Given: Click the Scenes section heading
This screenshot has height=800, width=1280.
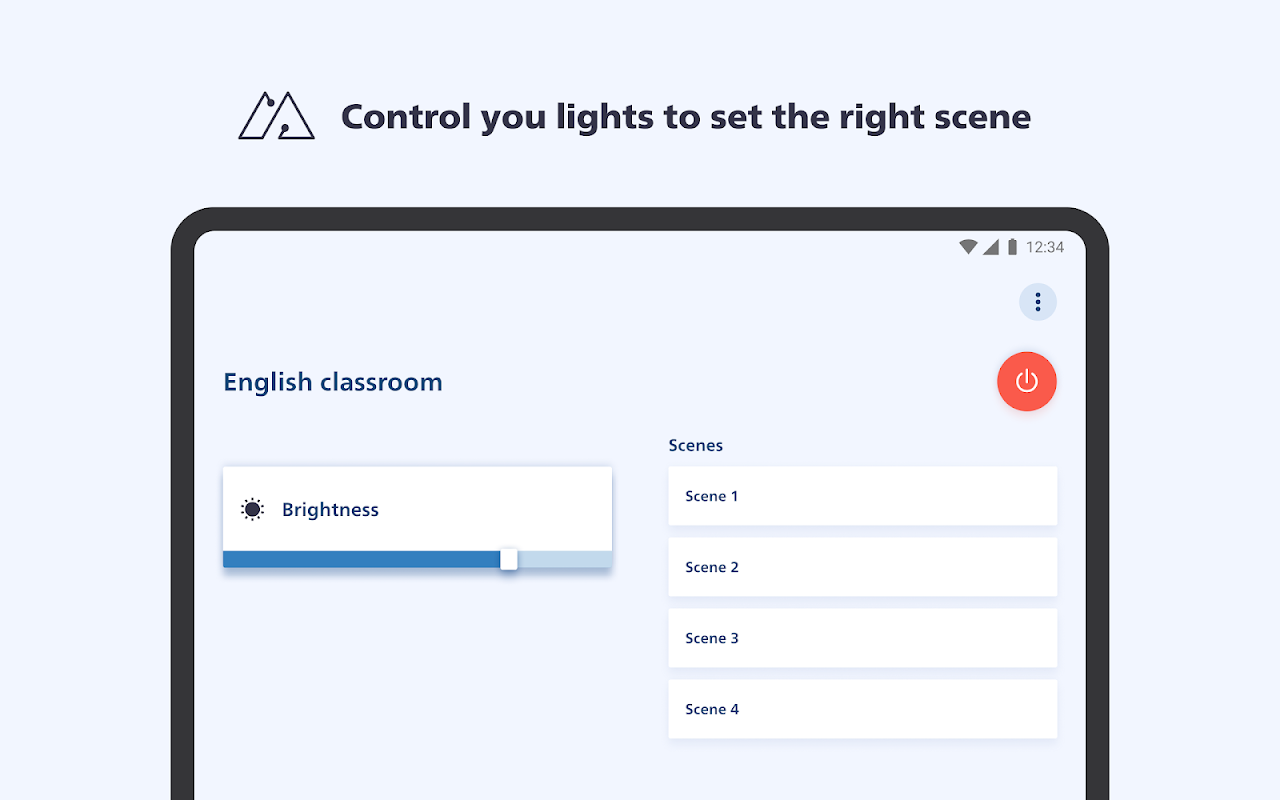Looking at the screenshot, I should pos(696,445).
